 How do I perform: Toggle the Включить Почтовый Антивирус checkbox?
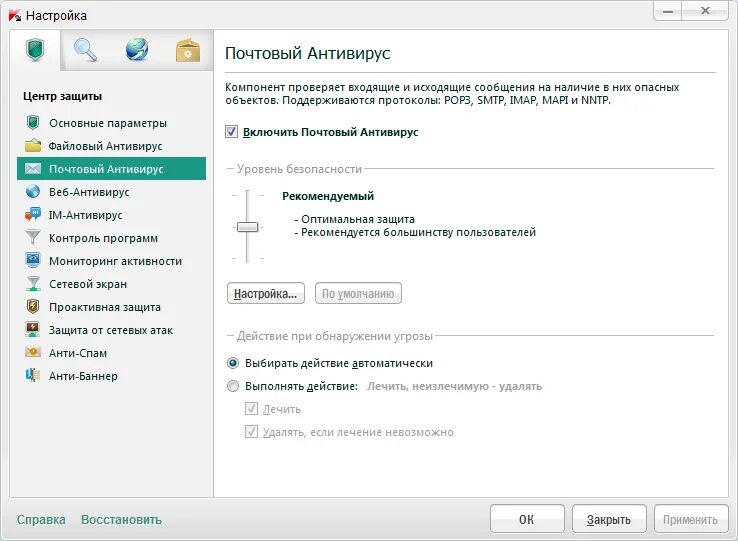[232, 132]
